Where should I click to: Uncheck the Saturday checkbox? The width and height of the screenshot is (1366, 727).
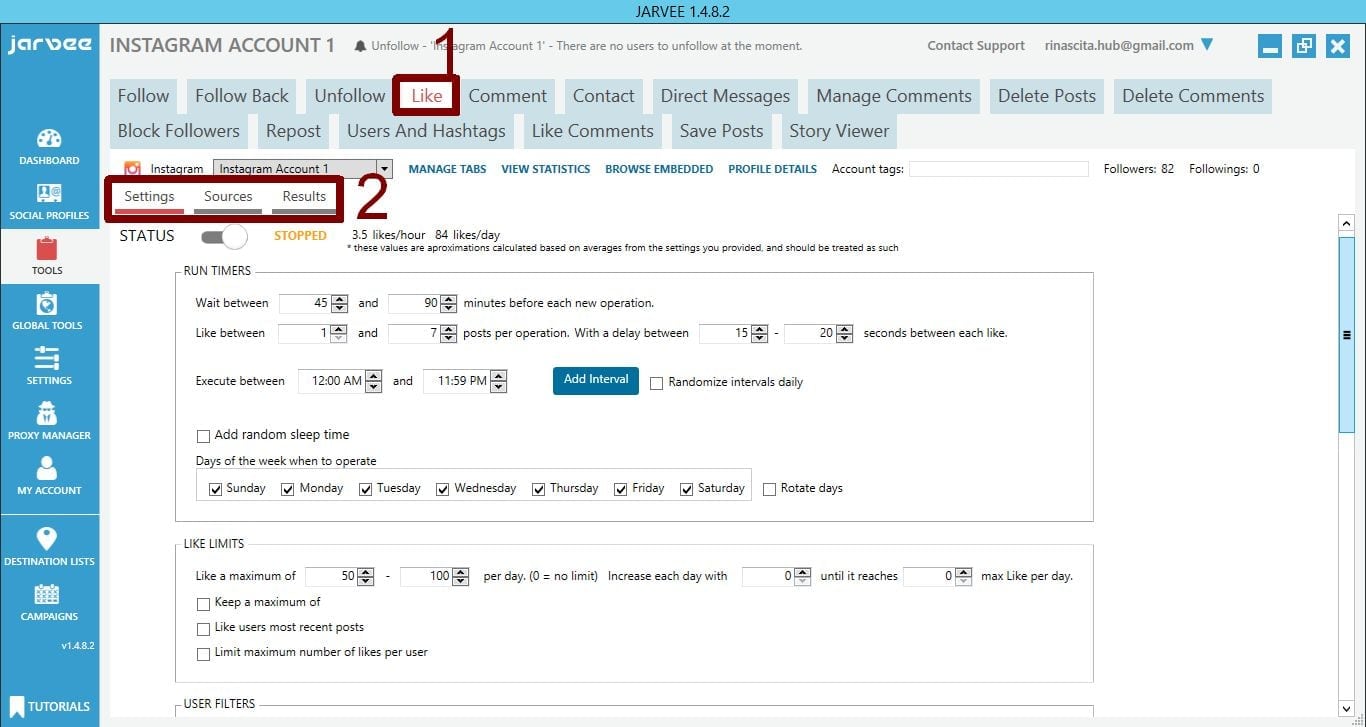point(687,489)
